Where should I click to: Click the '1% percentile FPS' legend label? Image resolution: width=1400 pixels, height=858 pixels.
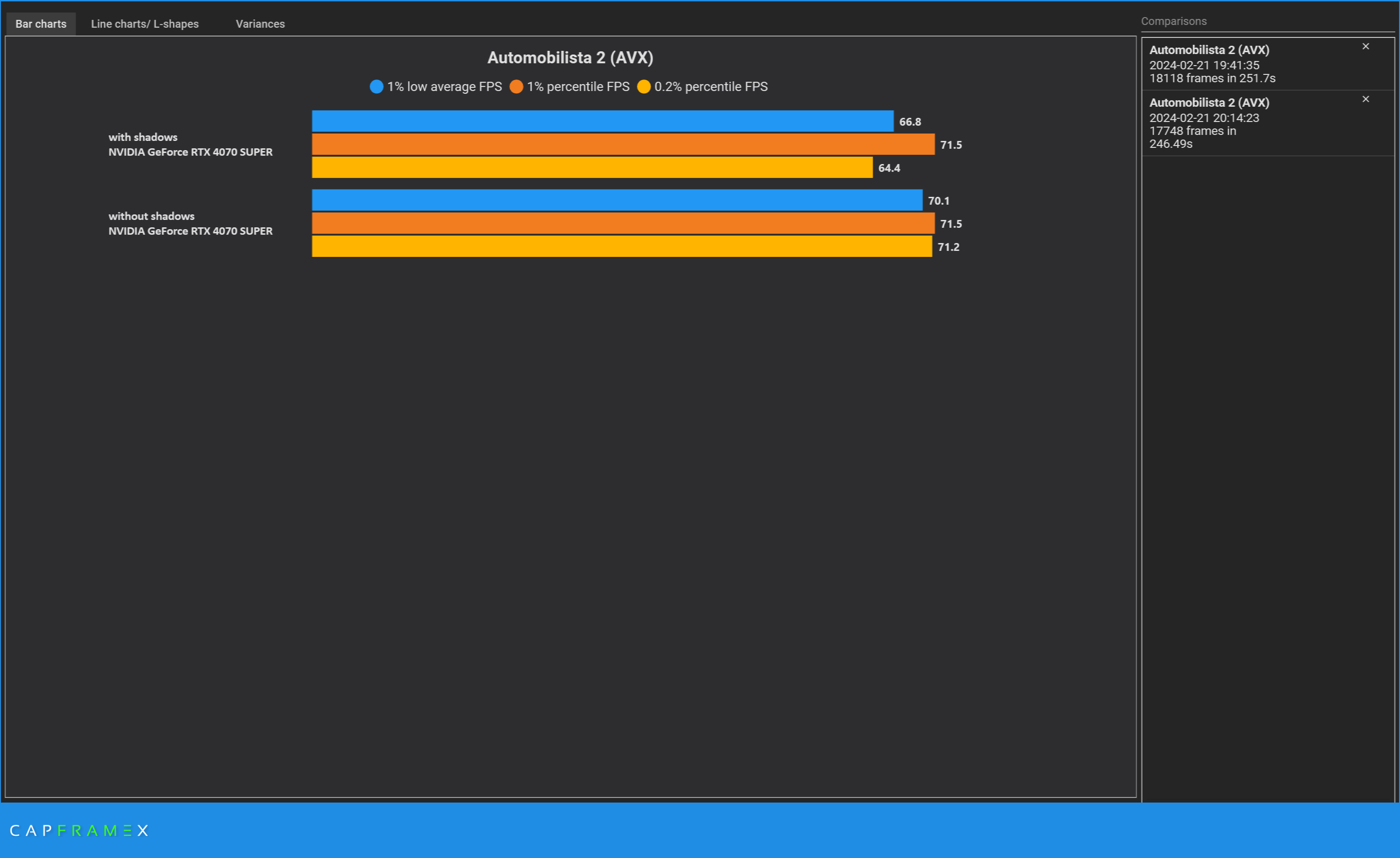coord(578,86)
